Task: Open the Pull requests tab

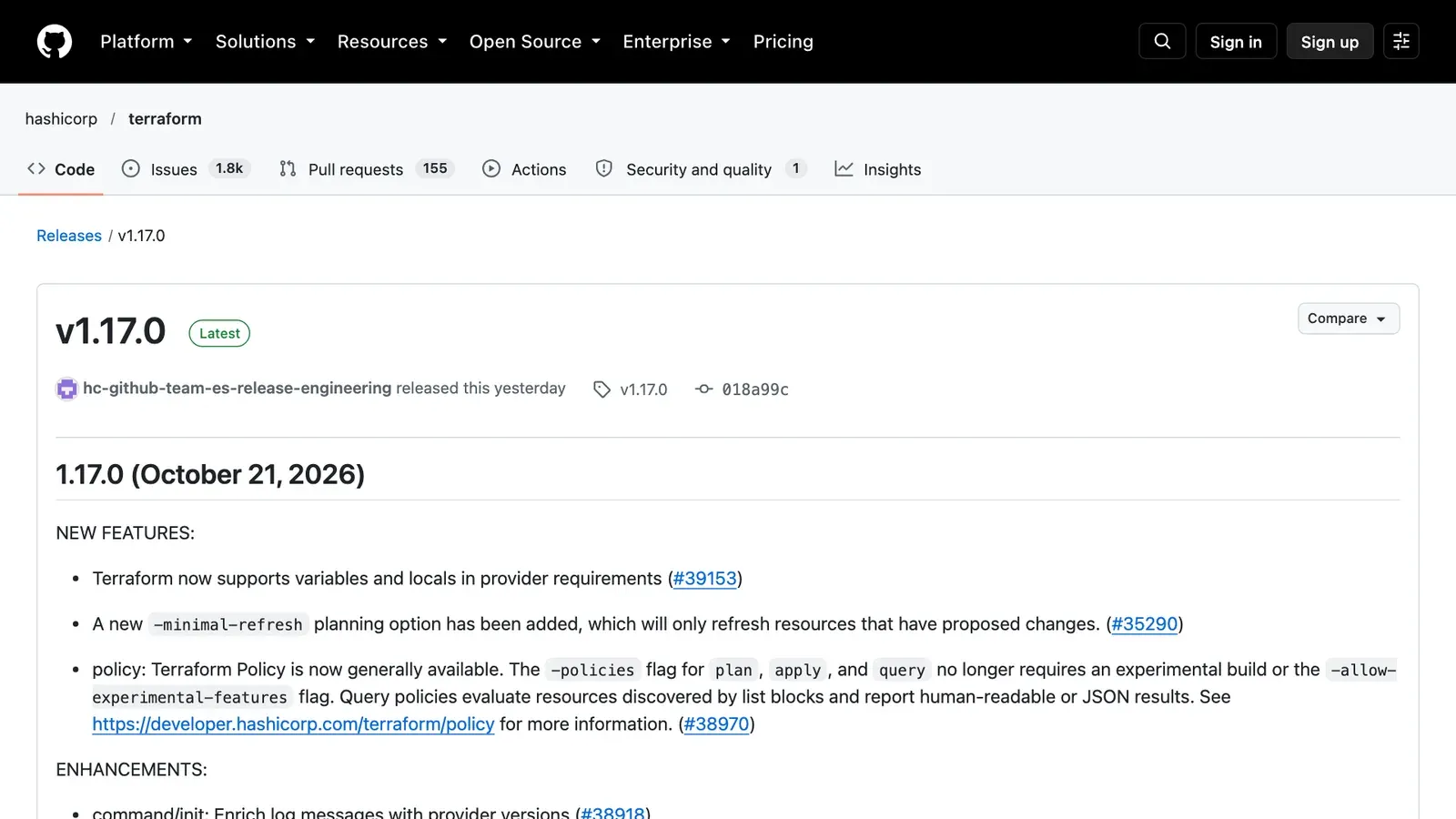Action: 366,169
